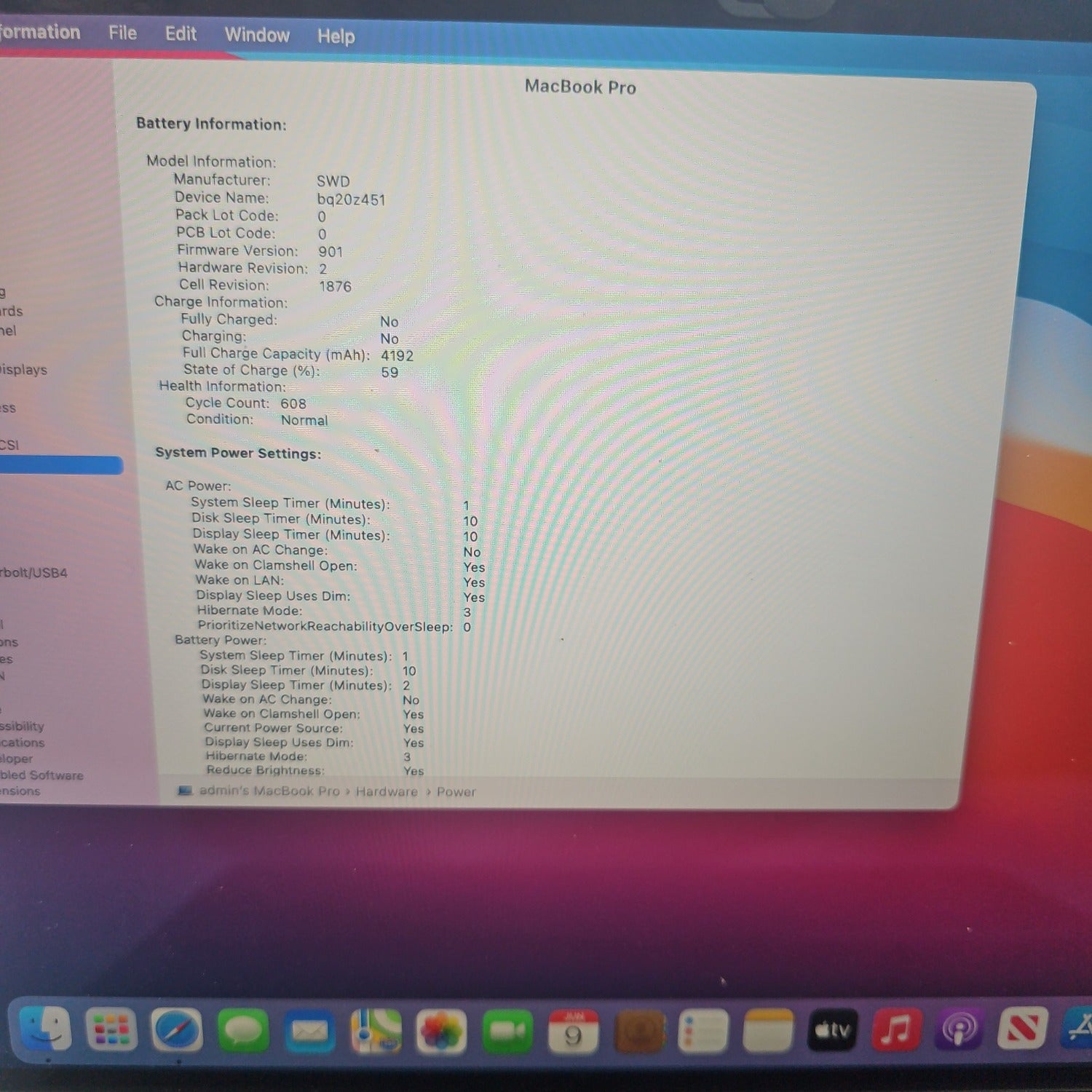The height and width of the screenshot is (1092, 1092).
Task: Click the Fully Charged label
Action: click(x=229, y=320)
